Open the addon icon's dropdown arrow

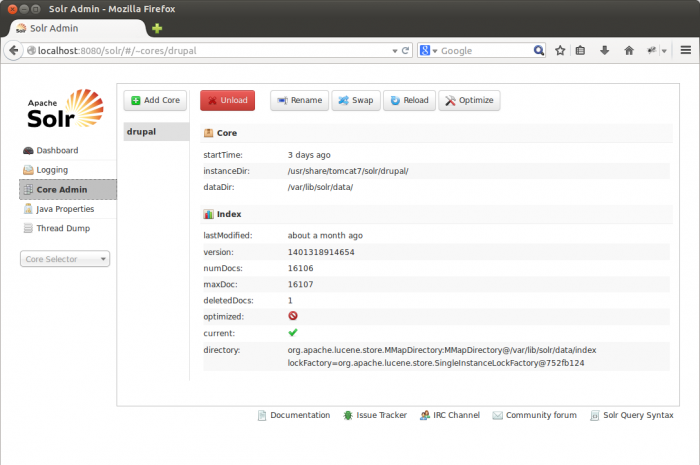(x=664, y=51)
